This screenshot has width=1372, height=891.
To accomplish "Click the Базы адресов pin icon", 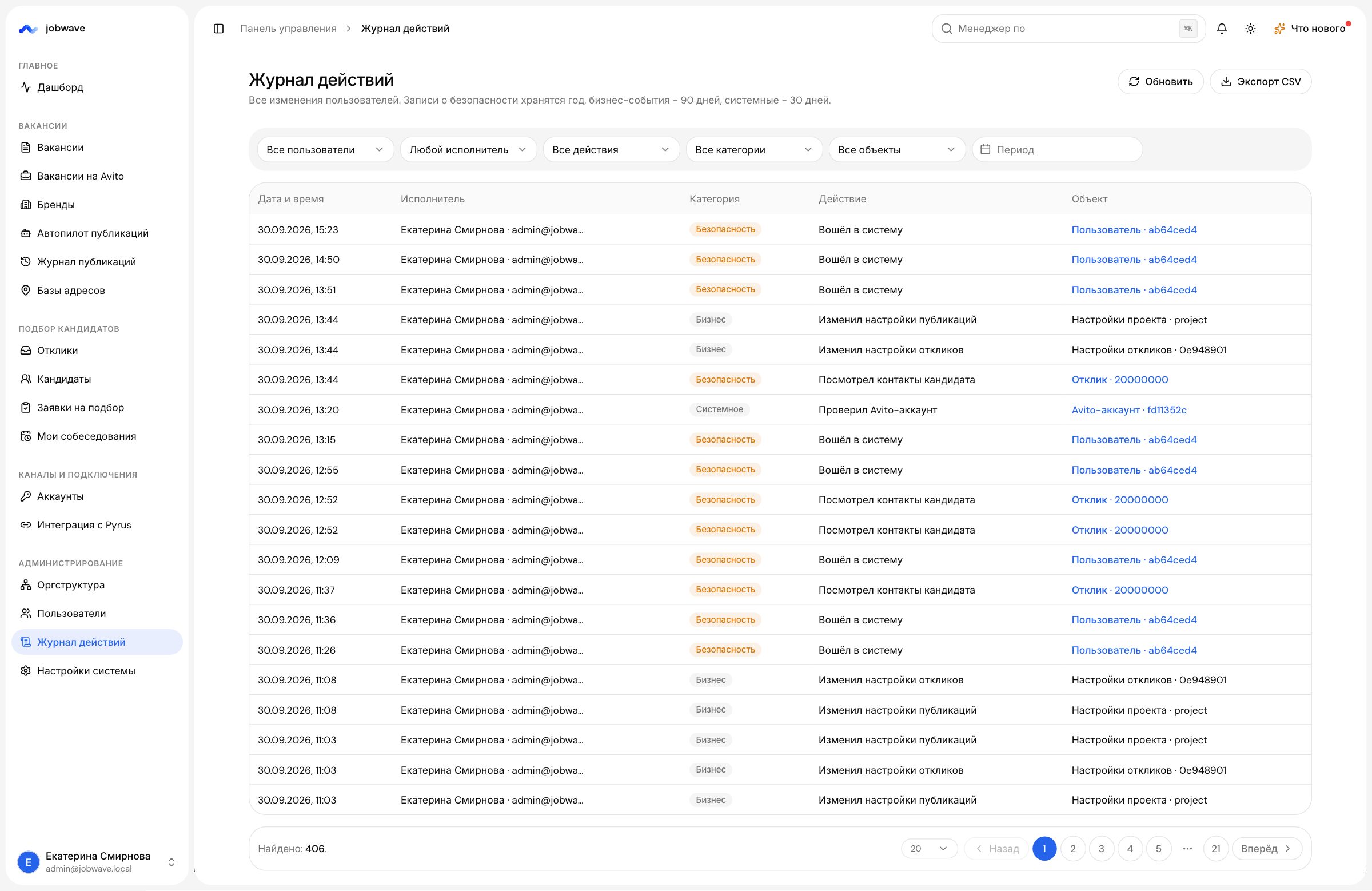I will coord(25,290).
